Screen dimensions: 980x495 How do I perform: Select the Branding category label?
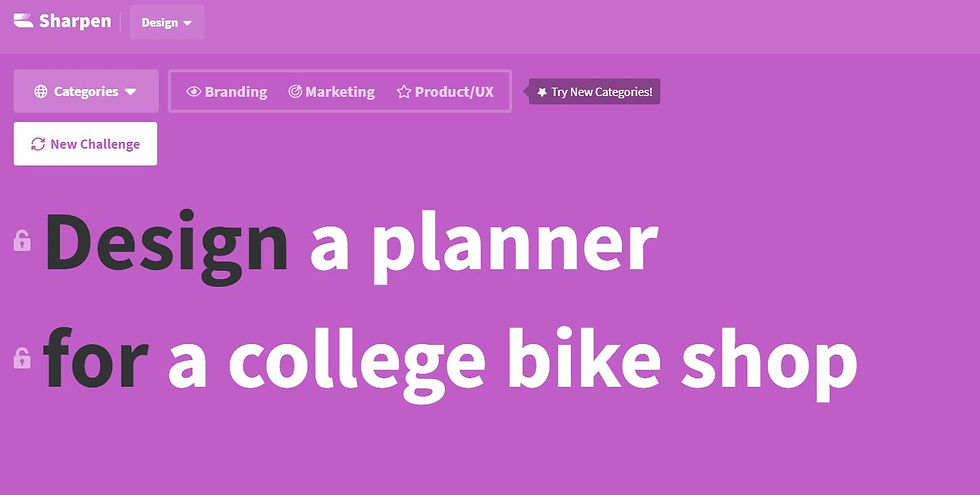[x=236, y=92]
